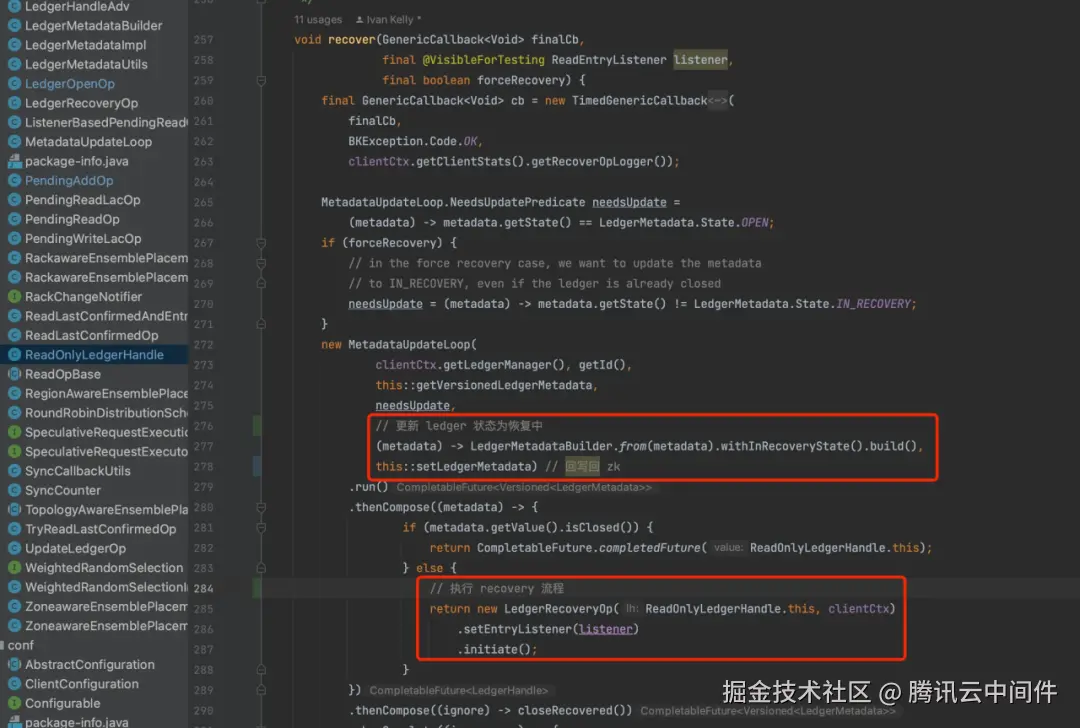Click the class icon beside RoundRobinDistributionSch
Screen dimensions: 1080x728
click(x=14, y=413)
